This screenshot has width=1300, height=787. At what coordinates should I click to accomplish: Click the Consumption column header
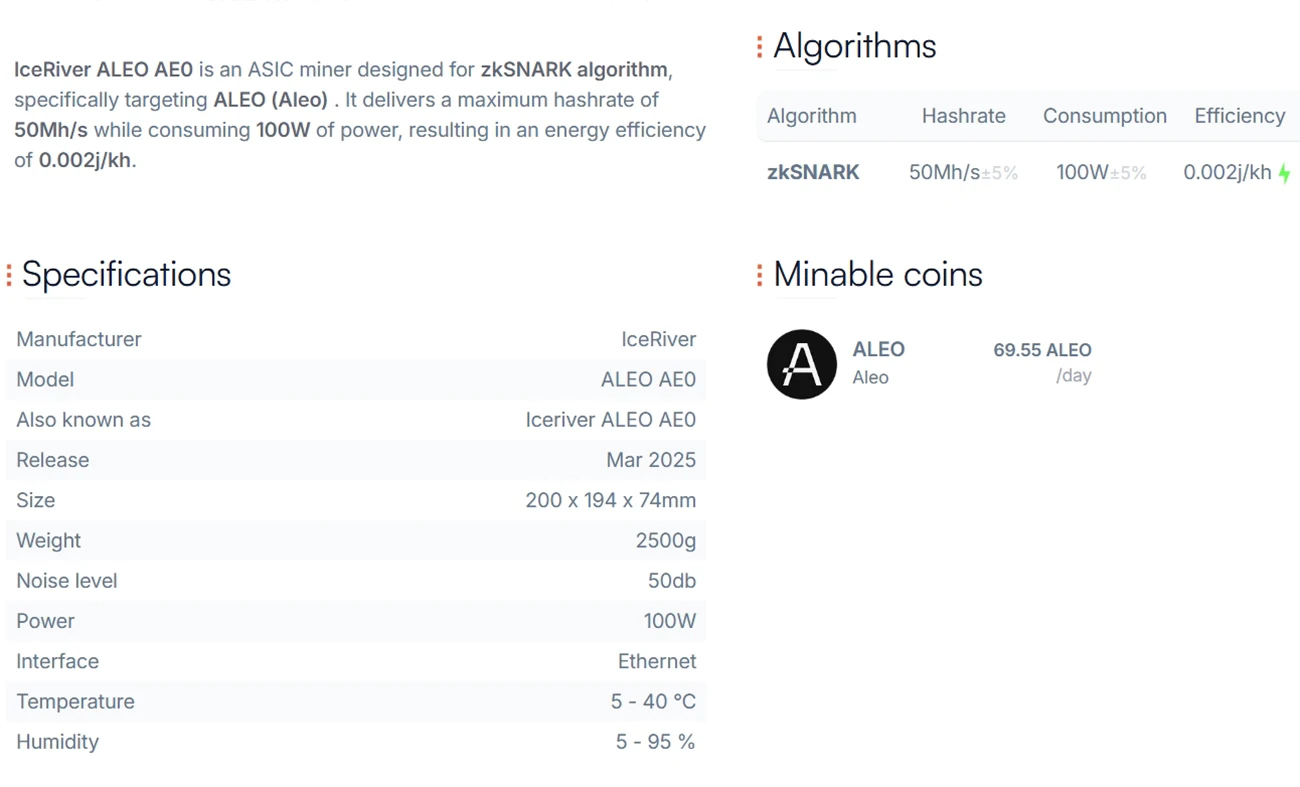click(x=1104, y=116)
